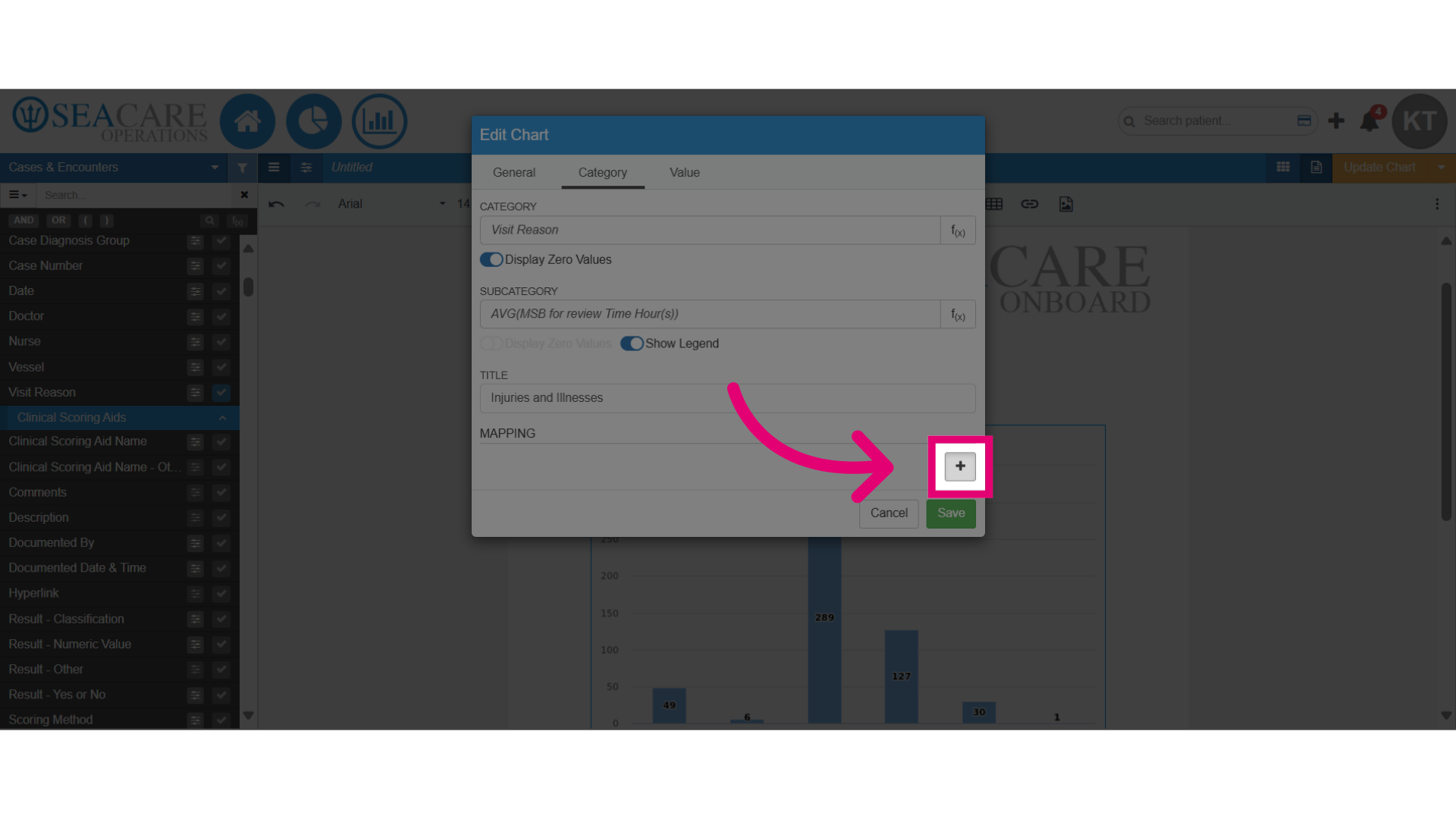
Task: Click the AND operator button
Action: click(24, 221)
